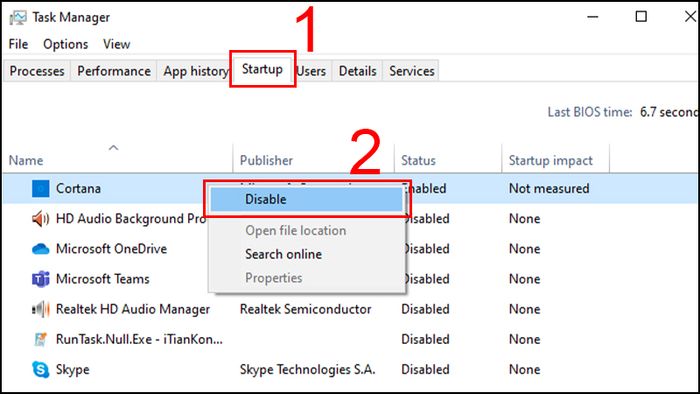Click the Task Manager title bar icon
The image size is (700, 394).
tap(18, 17)
